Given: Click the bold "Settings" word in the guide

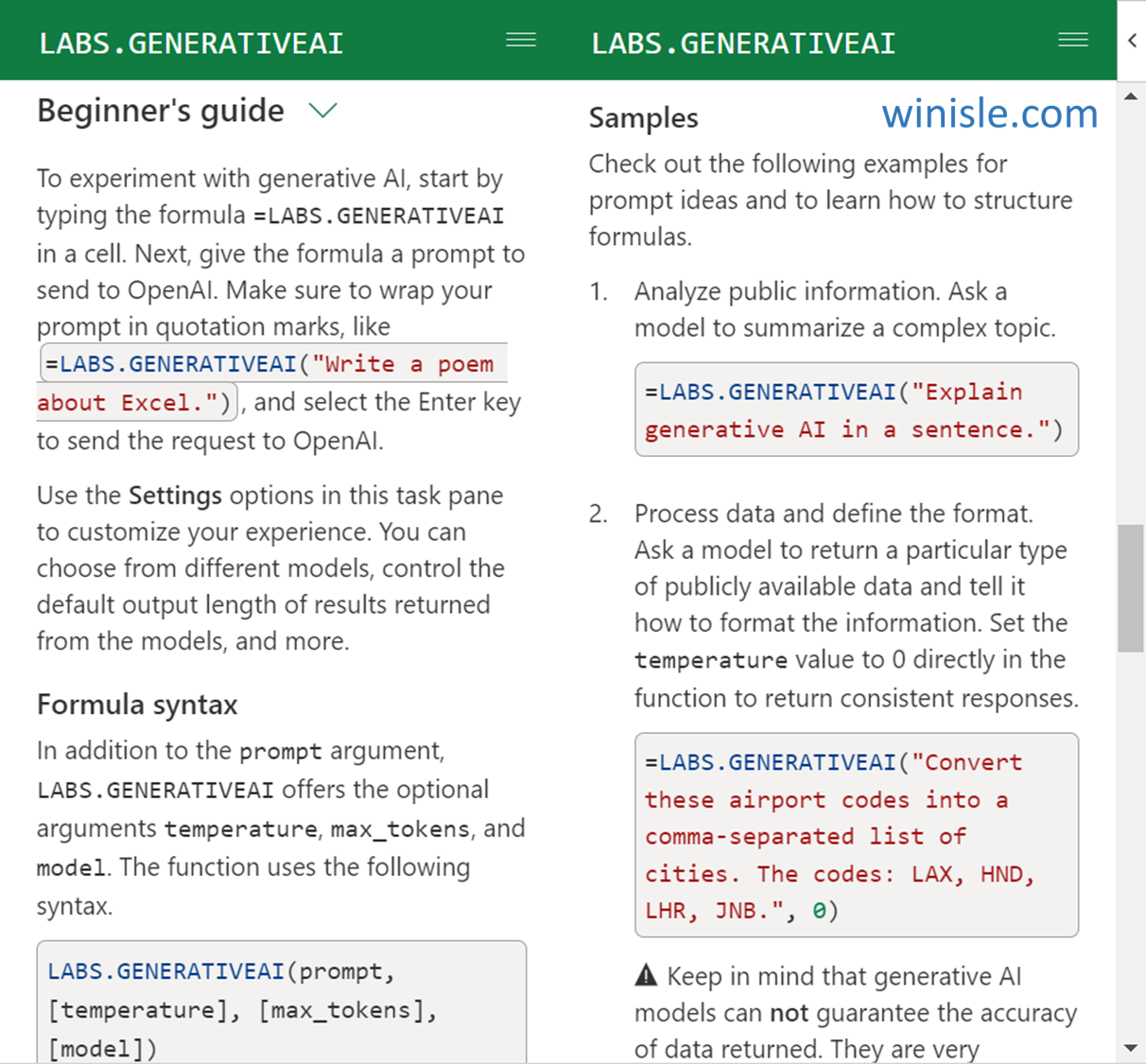Looking at the screenshot, I should point(175,496).
